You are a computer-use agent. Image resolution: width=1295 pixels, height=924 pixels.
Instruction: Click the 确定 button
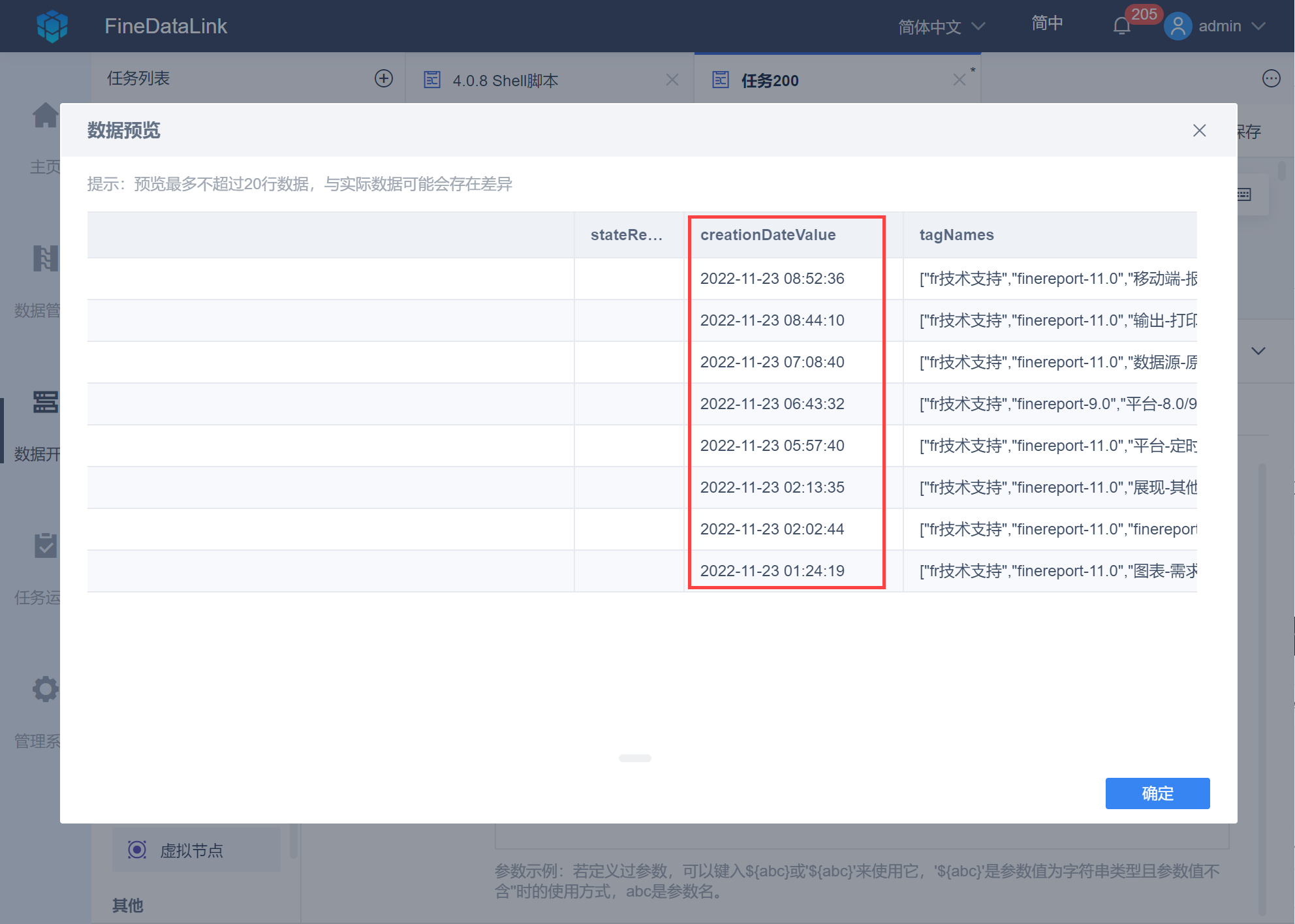coord(1157,793)
